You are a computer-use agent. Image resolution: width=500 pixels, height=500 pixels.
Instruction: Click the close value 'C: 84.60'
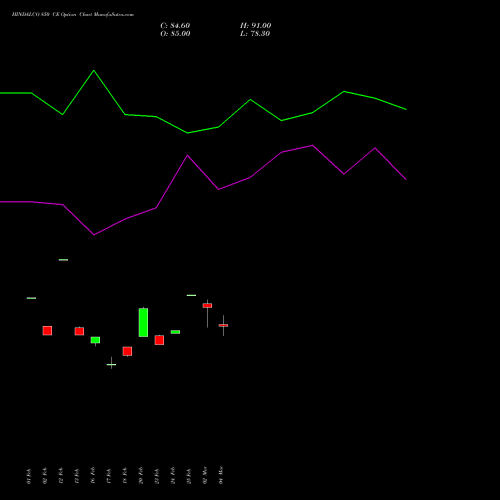(x=175, y=26)
